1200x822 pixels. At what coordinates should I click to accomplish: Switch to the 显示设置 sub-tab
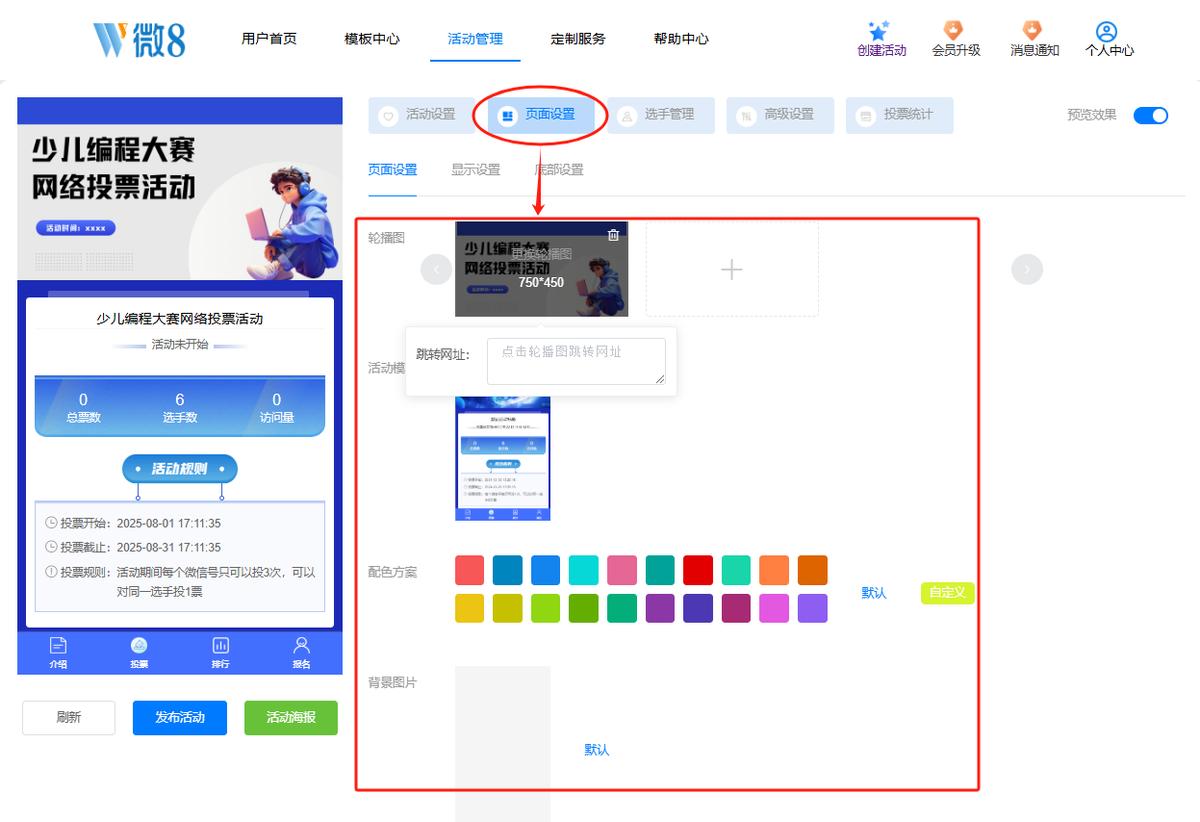[476, 170]
